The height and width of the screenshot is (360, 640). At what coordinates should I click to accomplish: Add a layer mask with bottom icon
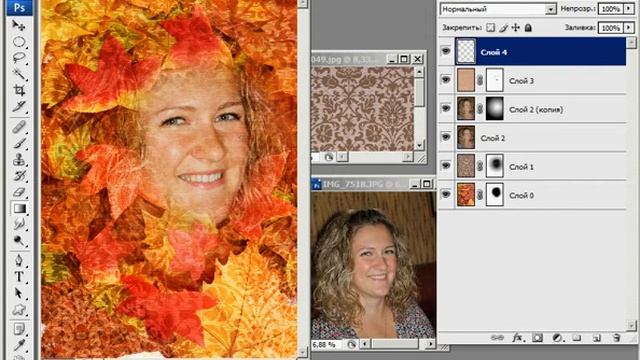pyautogui.click(x=538, y=338)
